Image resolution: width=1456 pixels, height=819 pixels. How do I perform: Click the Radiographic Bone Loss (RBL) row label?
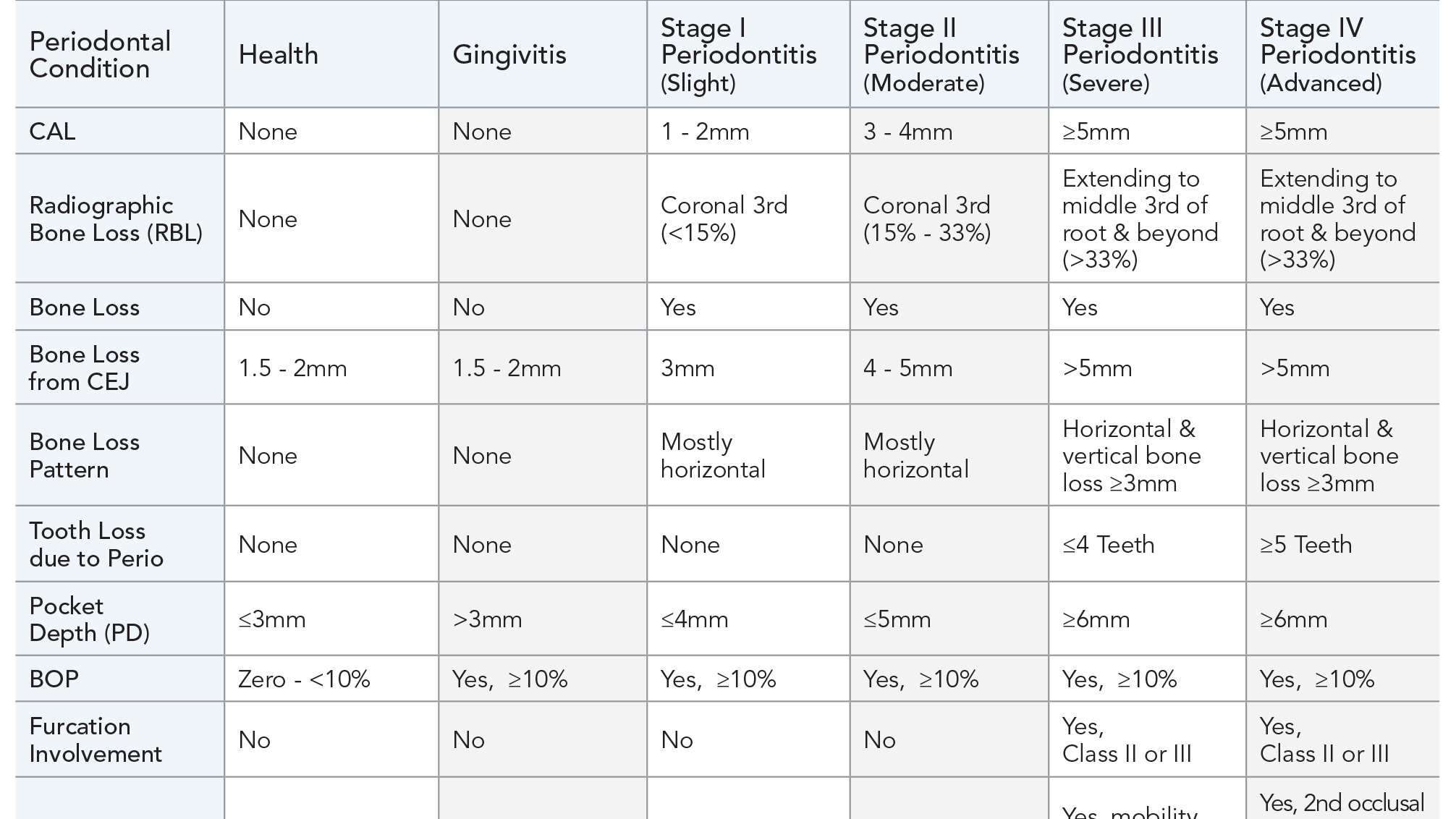pyautogui.click(x=116, y=218)
